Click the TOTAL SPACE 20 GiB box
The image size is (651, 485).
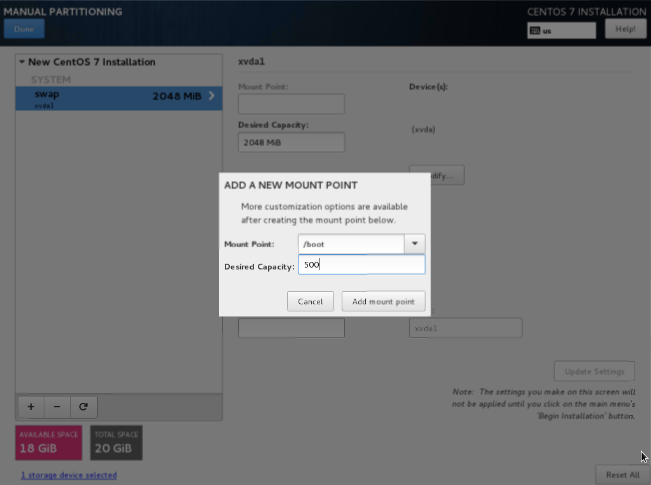pyautogui.click(x=116, y=443)
